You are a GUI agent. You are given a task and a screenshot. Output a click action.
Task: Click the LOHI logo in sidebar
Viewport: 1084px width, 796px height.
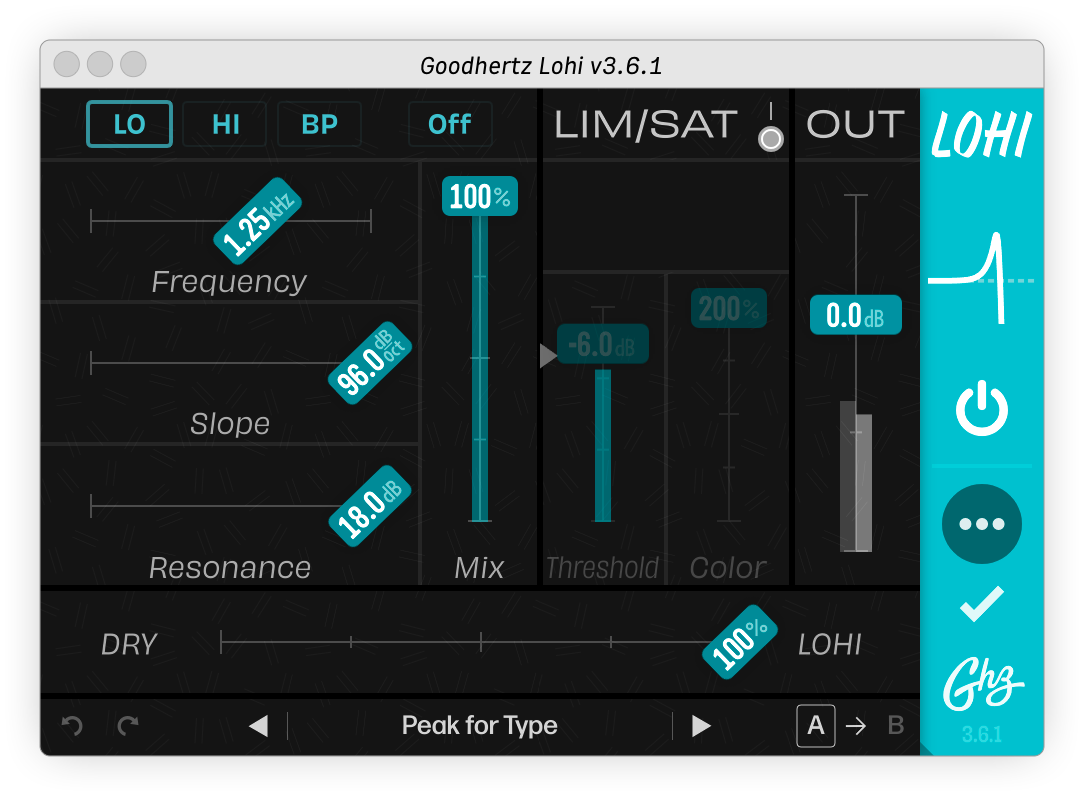point(981,134)
